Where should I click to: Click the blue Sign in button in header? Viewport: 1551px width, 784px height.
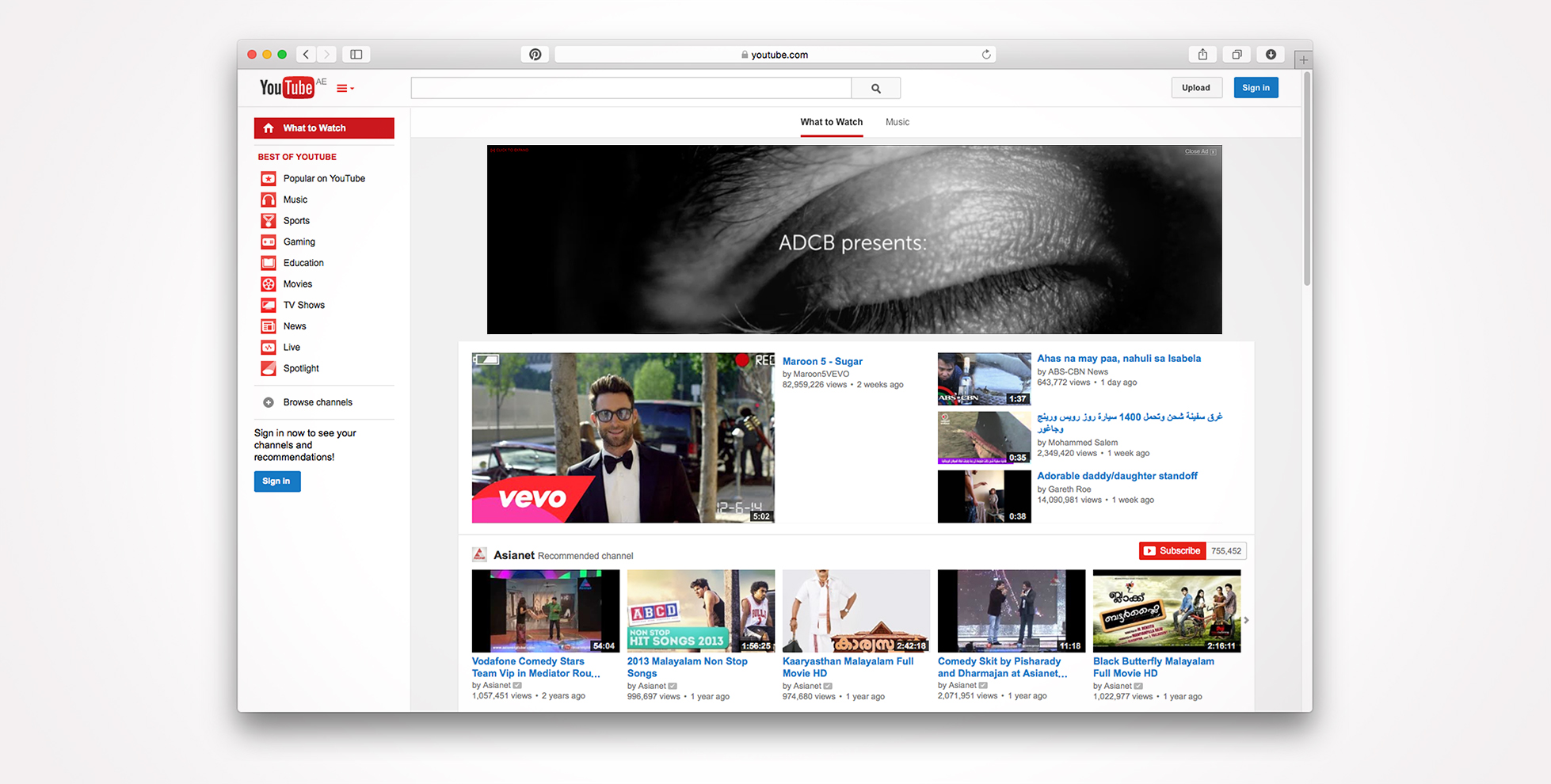tap(1256, 88)
